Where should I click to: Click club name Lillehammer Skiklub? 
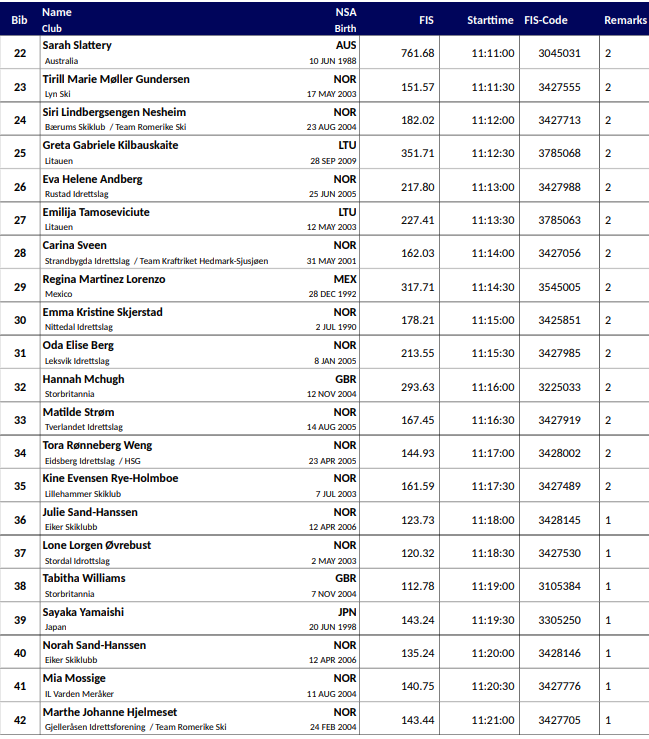pos(83,494)
